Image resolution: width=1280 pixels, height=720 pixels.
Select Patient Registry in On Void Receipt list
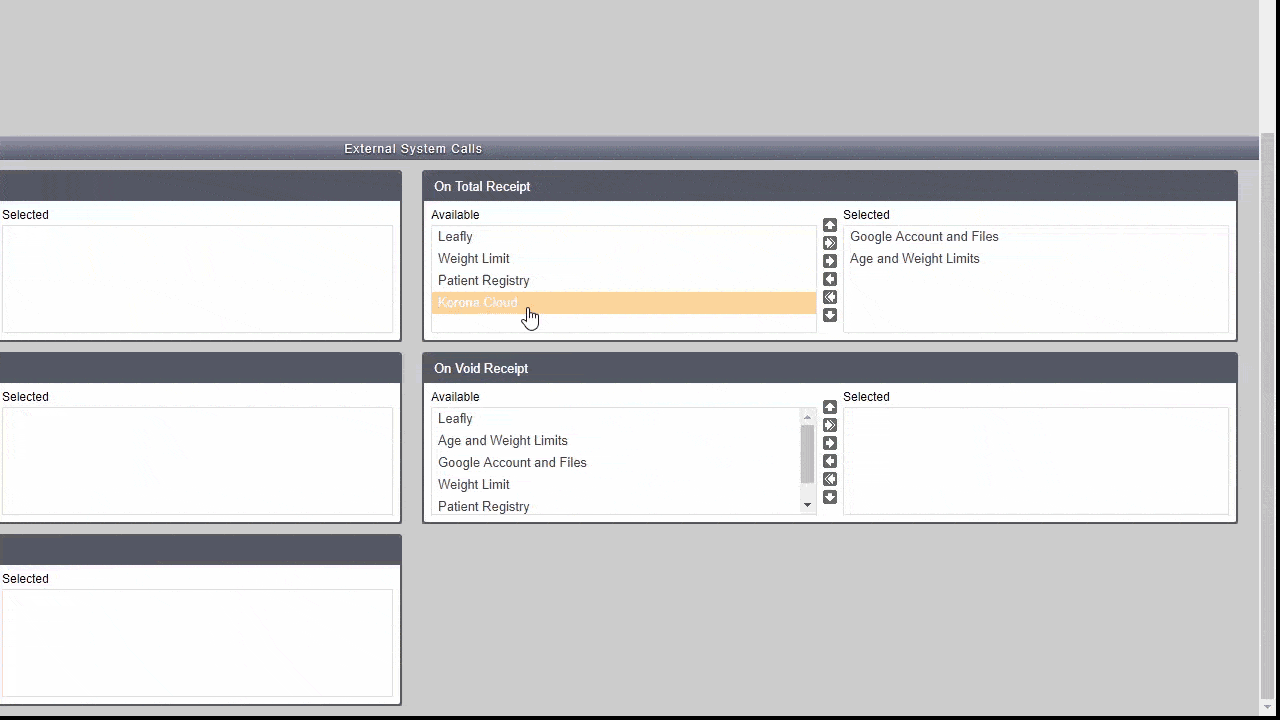616,506
